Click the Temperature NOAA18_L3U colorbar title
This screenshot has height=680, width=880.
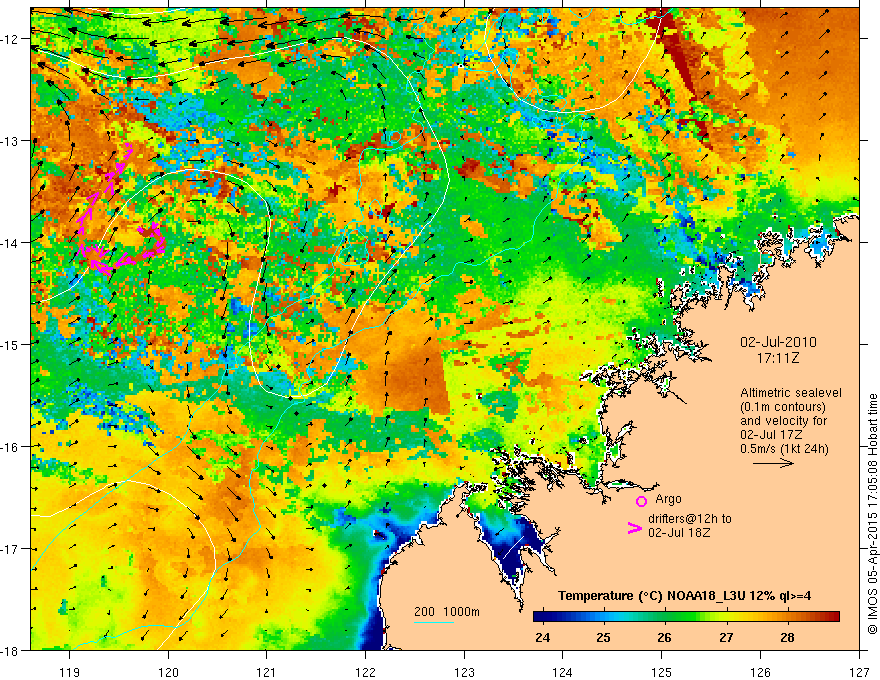684,596
